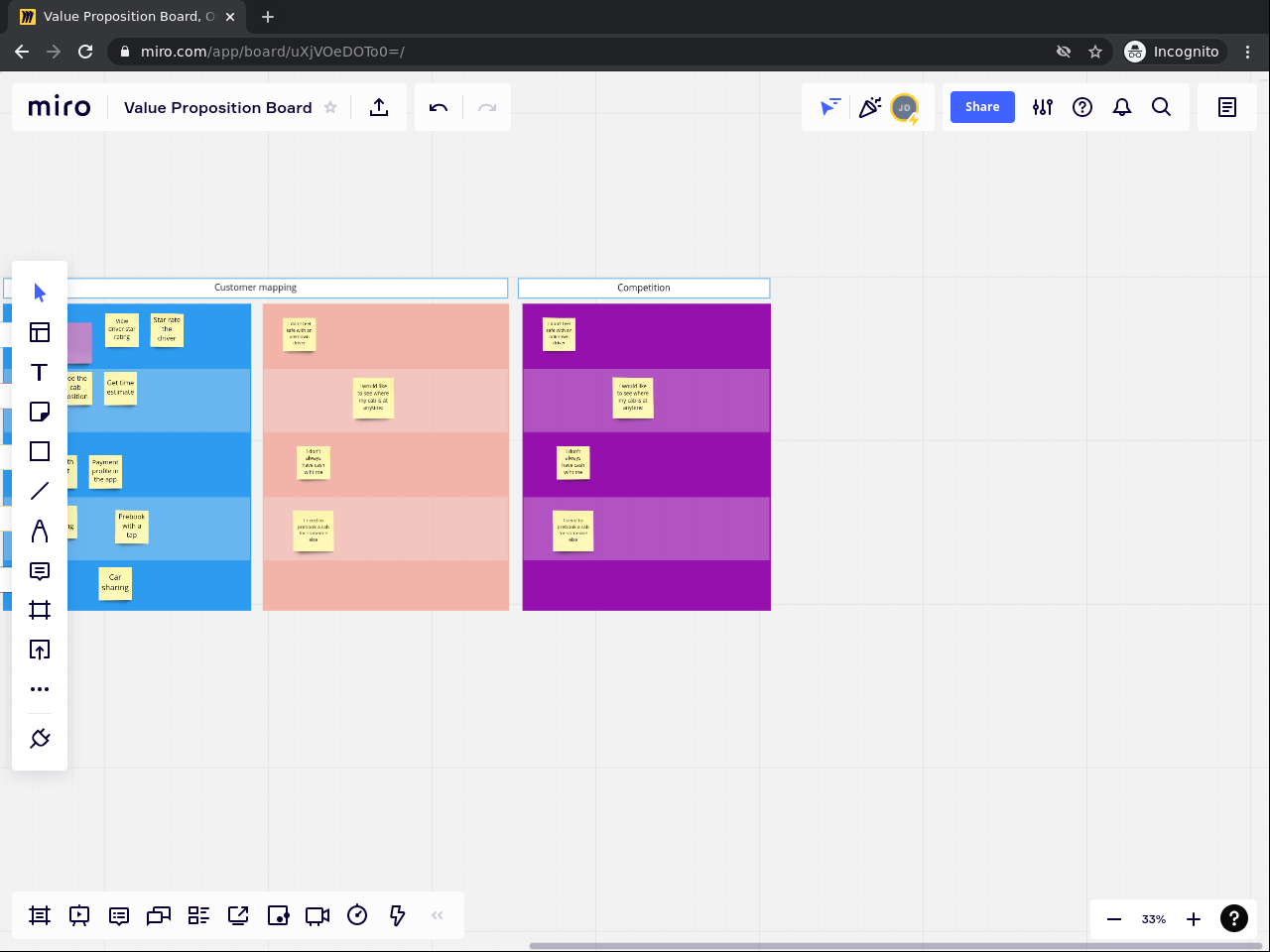This screenshot has width=1270, height=952.
Task: Export the board with the upload icon
Action: (x=379, y=107)
